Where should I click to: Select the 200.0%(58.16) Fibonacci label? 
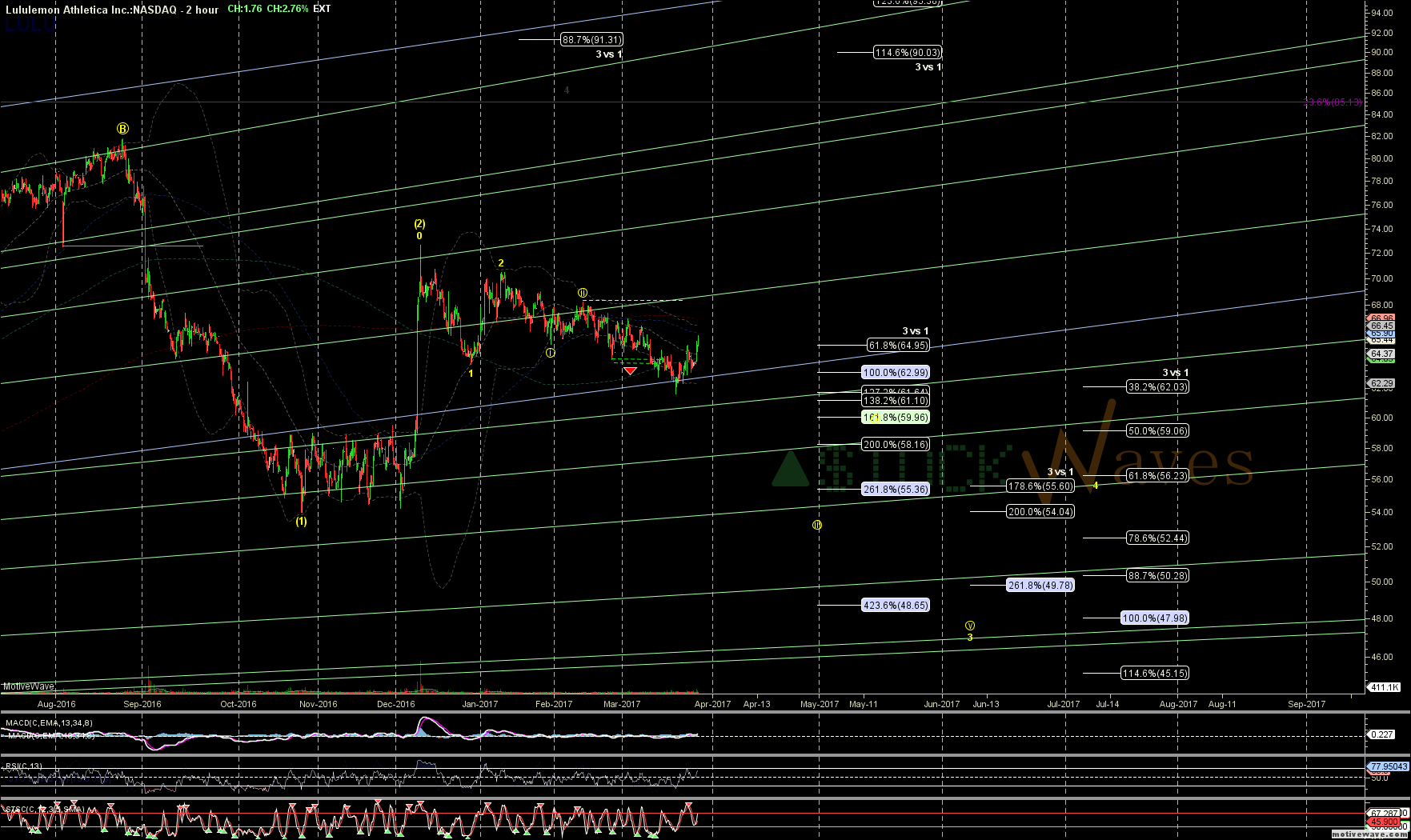[896, 445]
